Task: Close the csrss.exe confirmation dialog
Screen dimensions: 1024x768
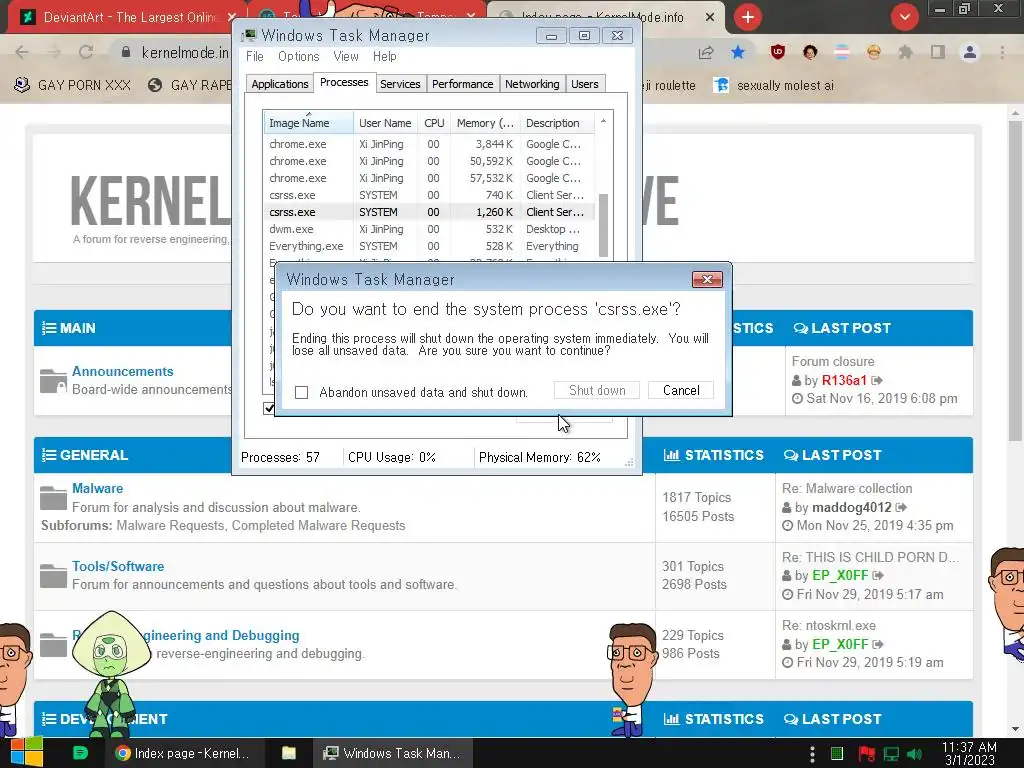Action: coord(707,280)
